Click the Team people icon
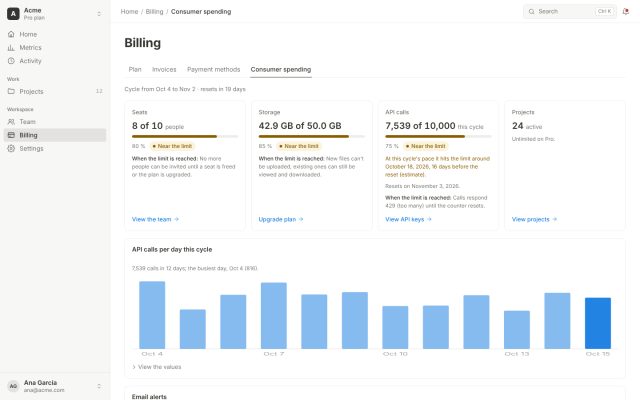 pyautogui.click(x=11, y=122)
